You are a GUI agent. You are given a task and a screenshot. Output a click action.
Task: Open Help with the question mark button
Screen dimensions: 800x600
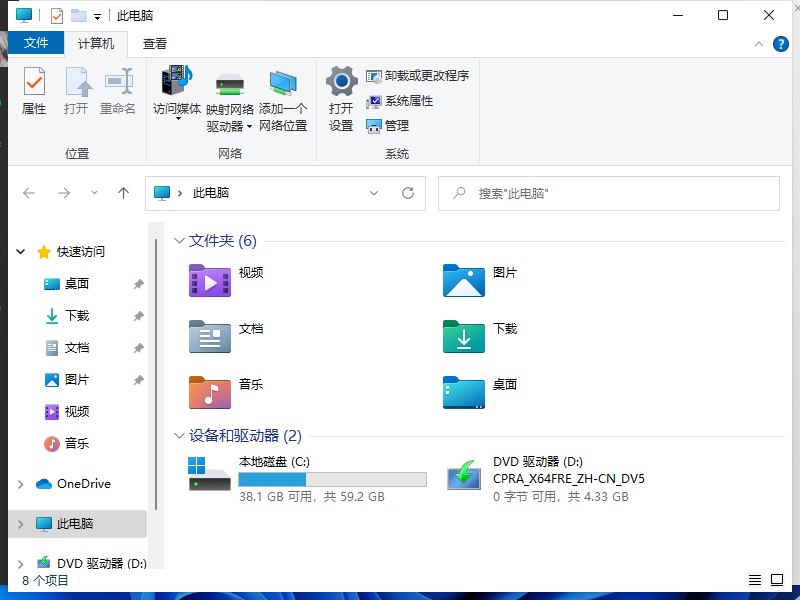click(781, 43)
